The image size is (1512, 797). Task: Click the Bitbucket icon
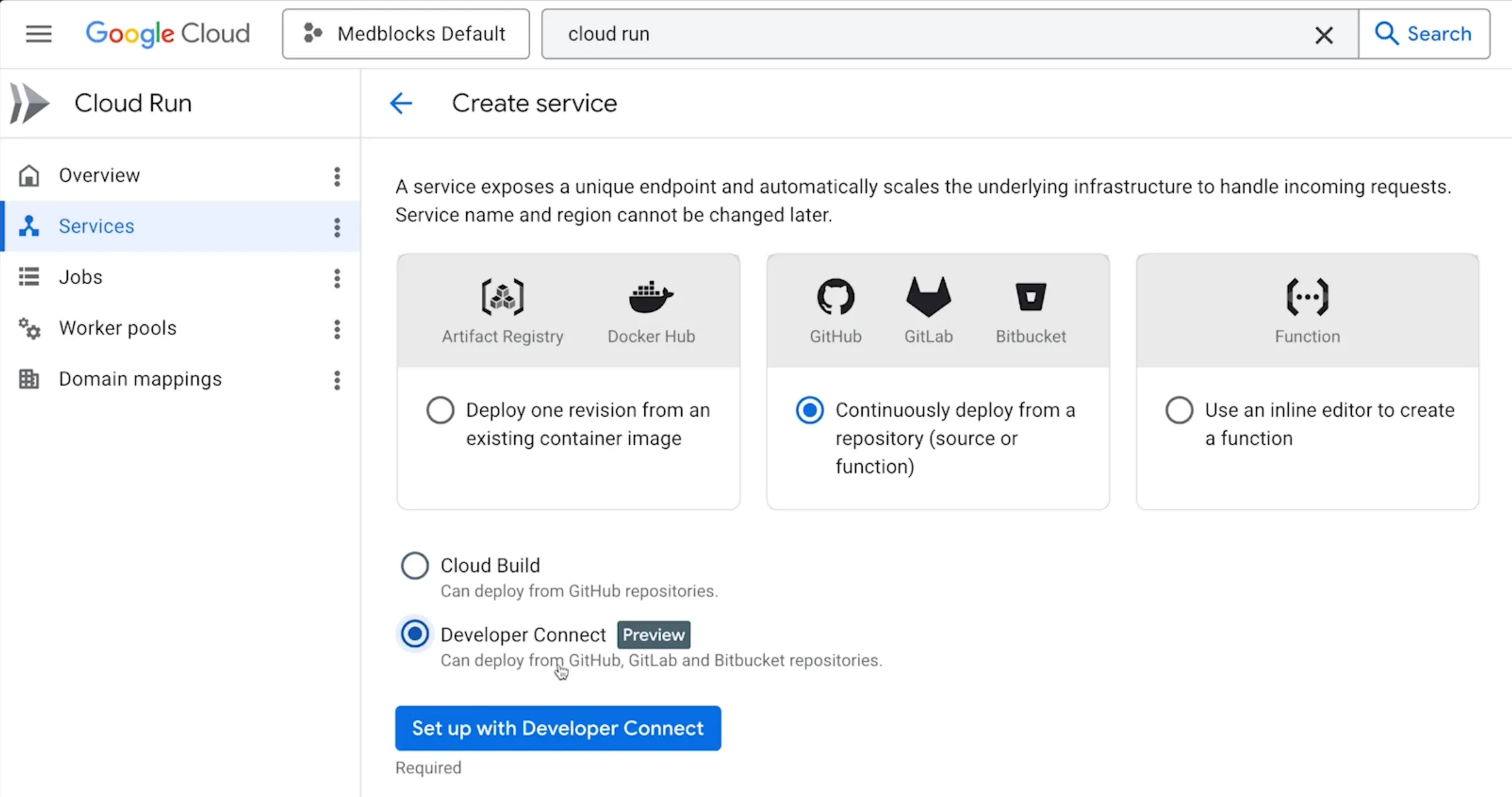[x=1031, y=297]
